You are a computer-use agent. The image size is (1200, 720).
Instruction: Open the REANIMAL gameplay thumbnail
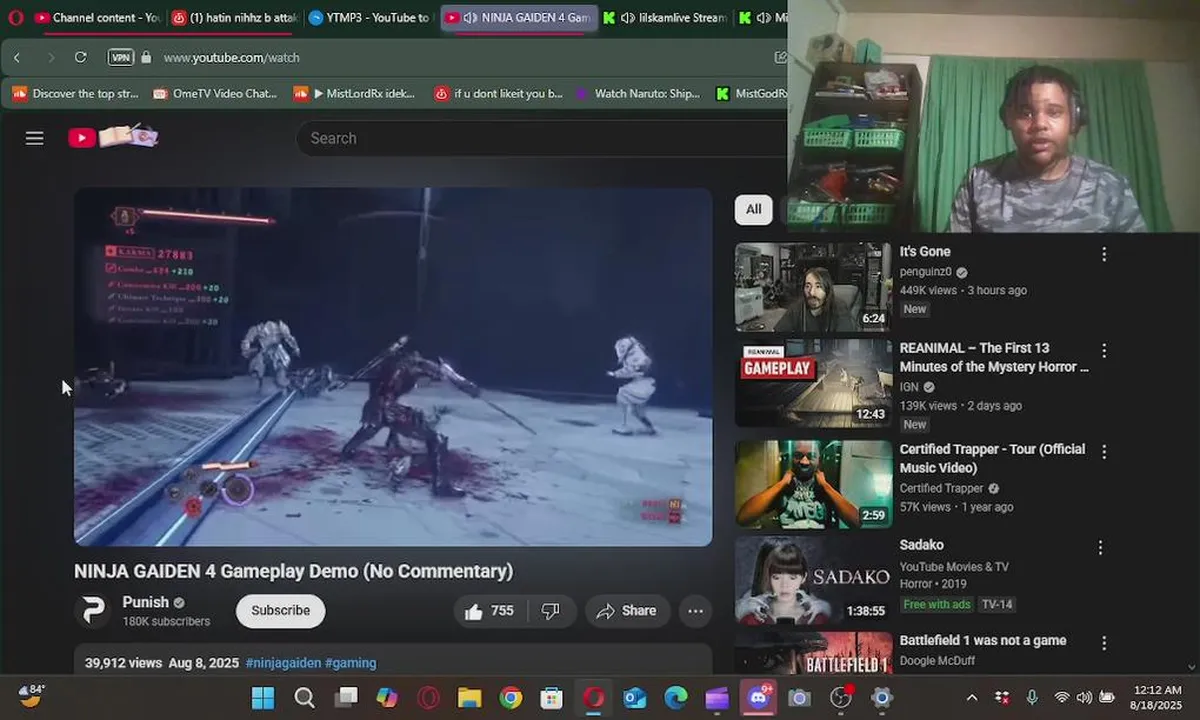point(813,383)
